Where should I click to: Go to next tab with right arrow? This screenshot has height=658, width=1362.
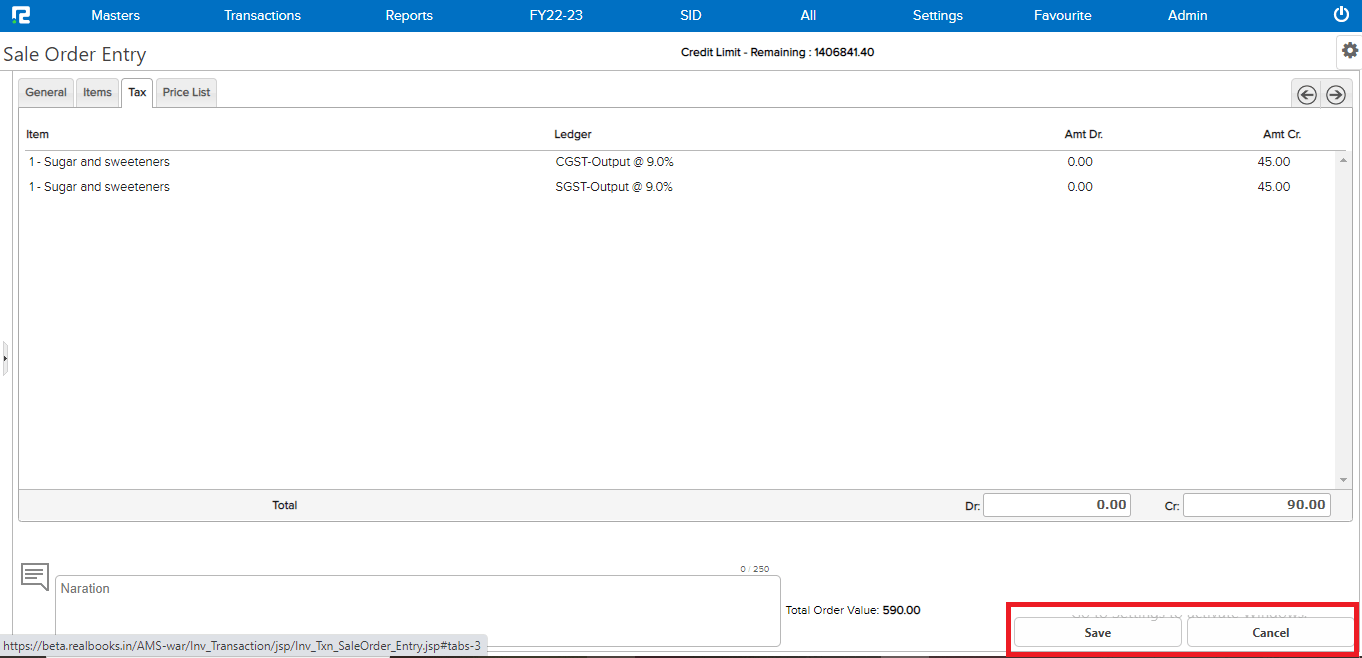click(1335, 94)
